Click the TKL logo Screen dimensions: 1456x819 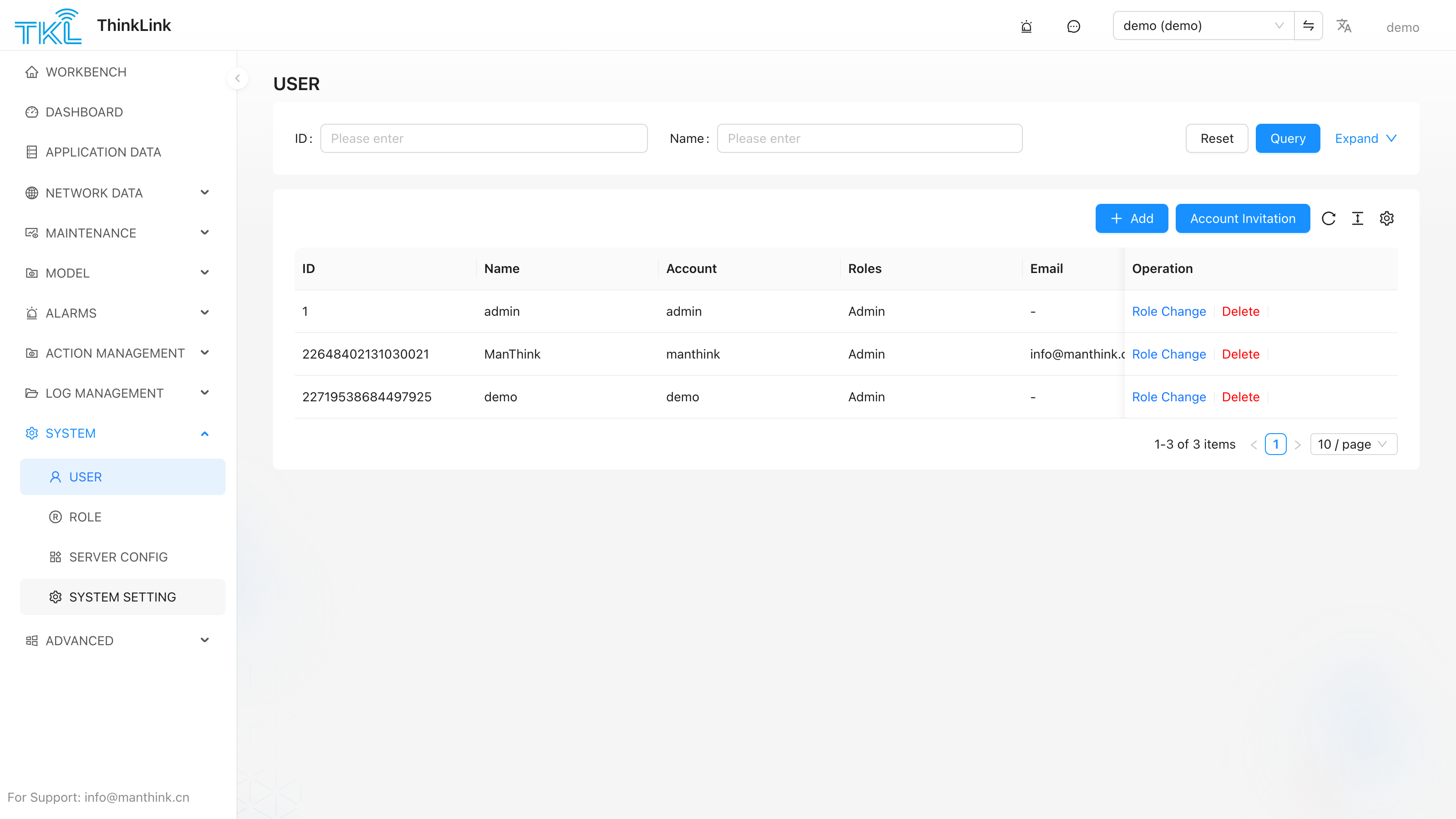tap(47, 26)
